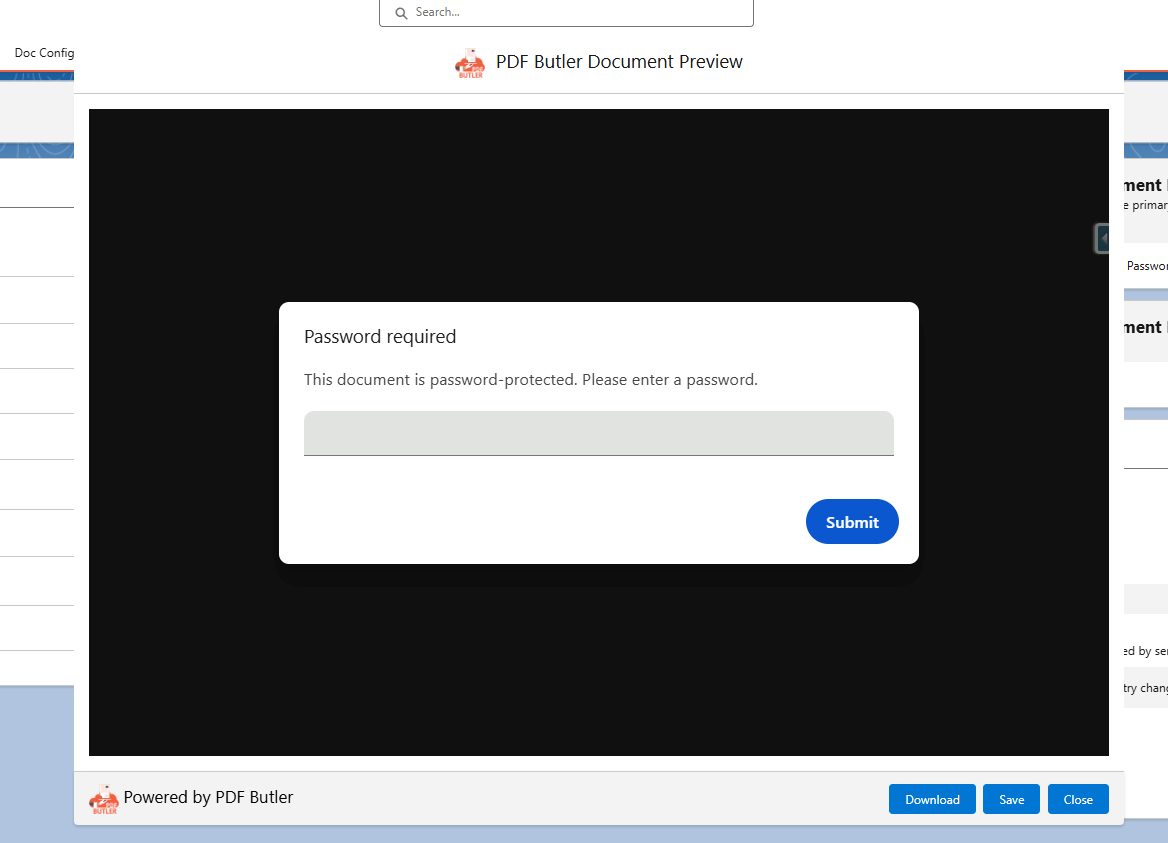Click the password-protected message text

click(530, 380)
